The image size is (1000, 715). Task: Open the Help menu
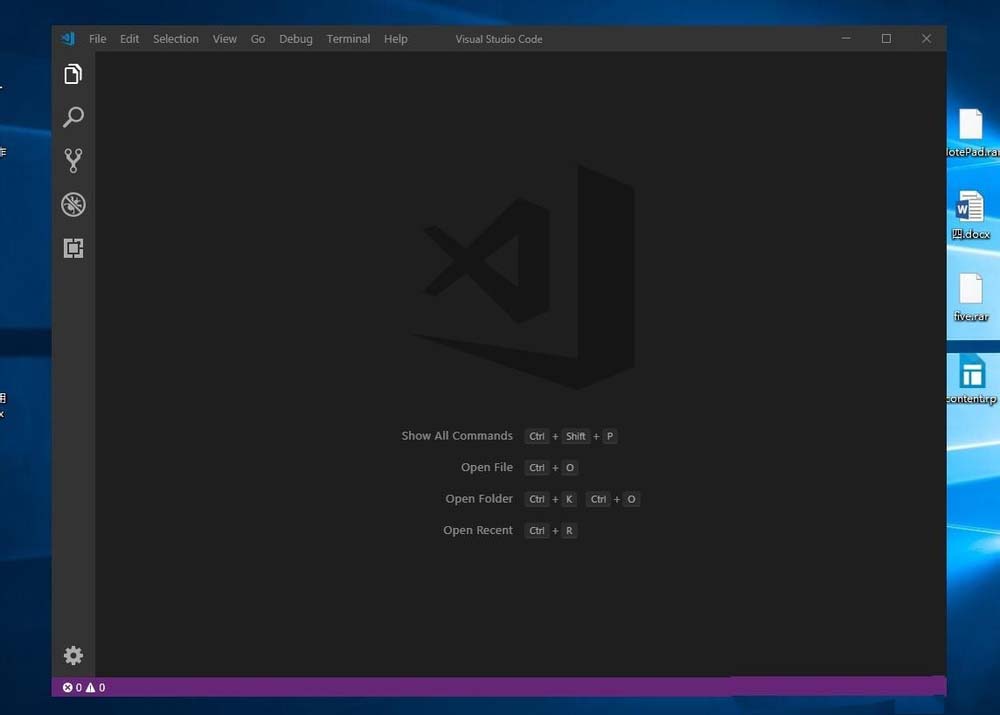tap(395, 39)
